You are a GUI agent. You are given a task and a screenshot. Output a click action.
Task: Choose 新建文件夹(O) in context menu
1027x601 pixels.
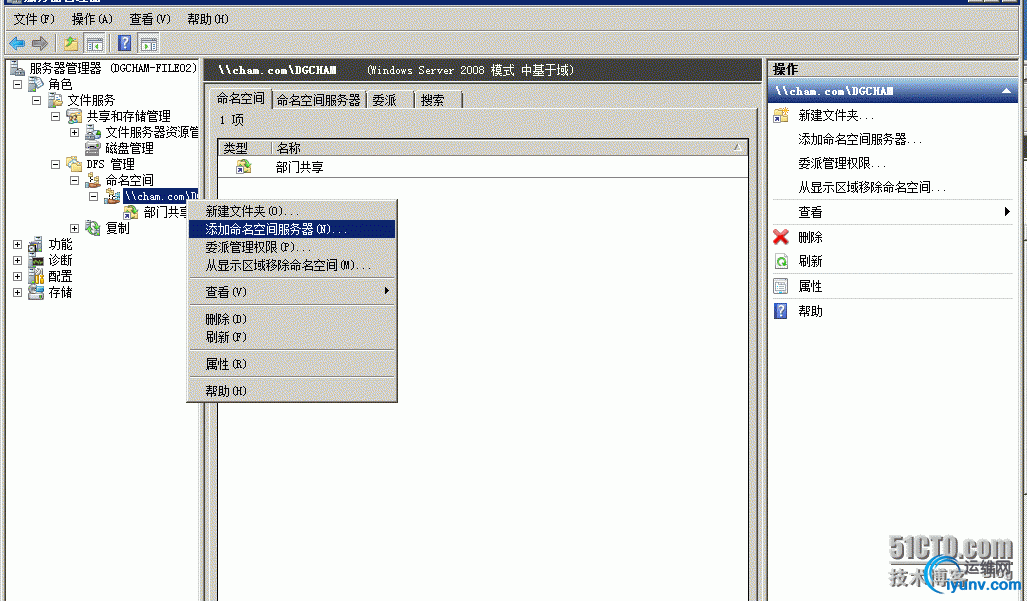pyautogui.click(x=292, y=211)
